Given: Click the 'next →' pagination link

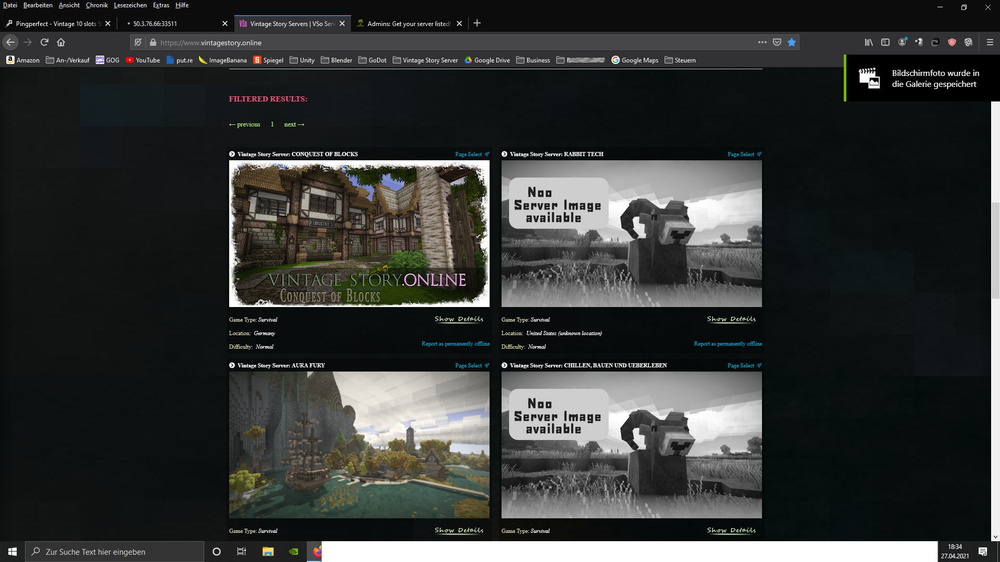Looking at the screenshot, I should tap(294, 124).
